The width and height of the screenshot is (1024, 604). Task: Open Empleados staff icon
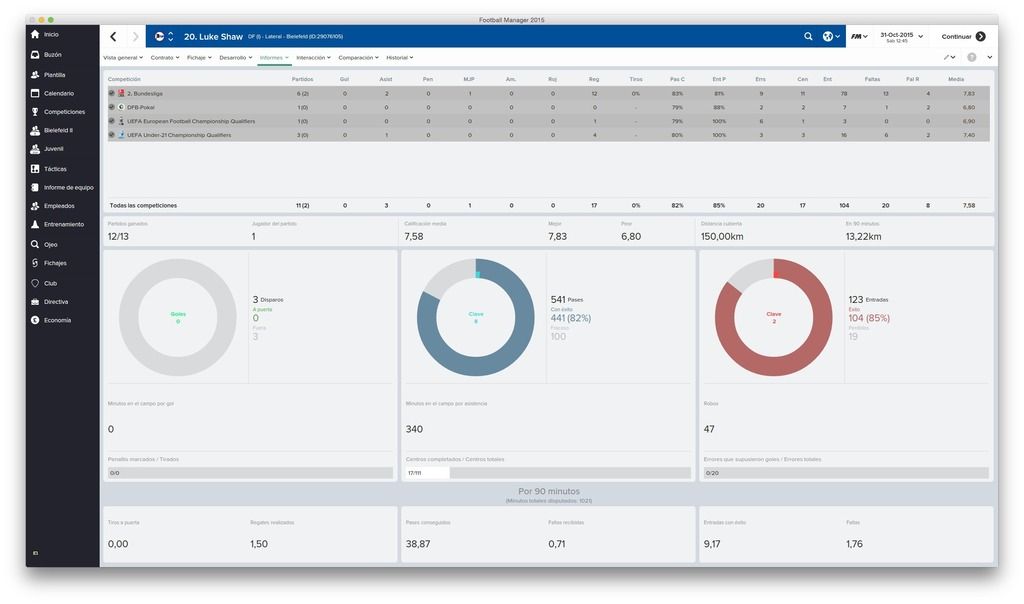point(35,206)
